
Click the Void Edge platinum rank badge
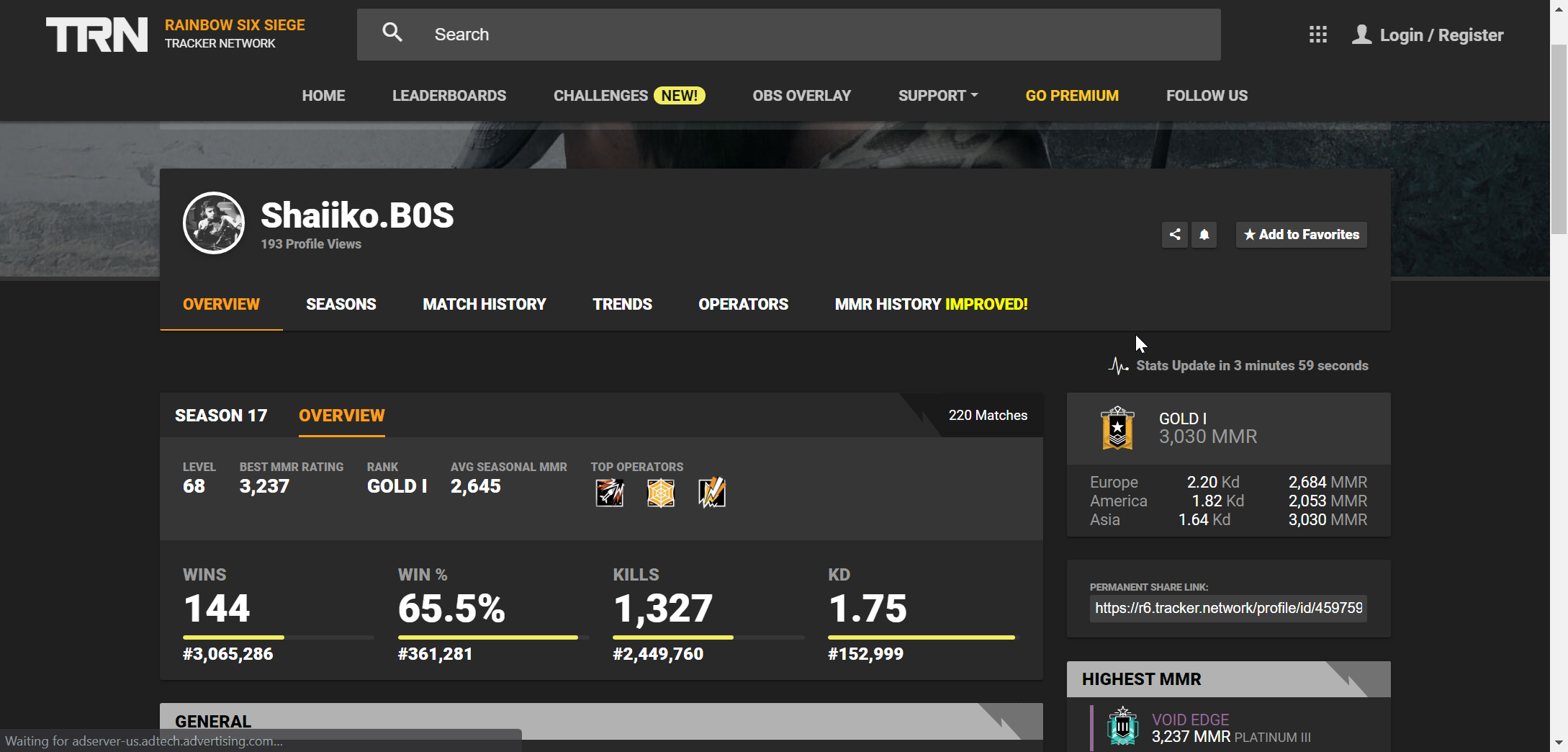pos(1122,728)
